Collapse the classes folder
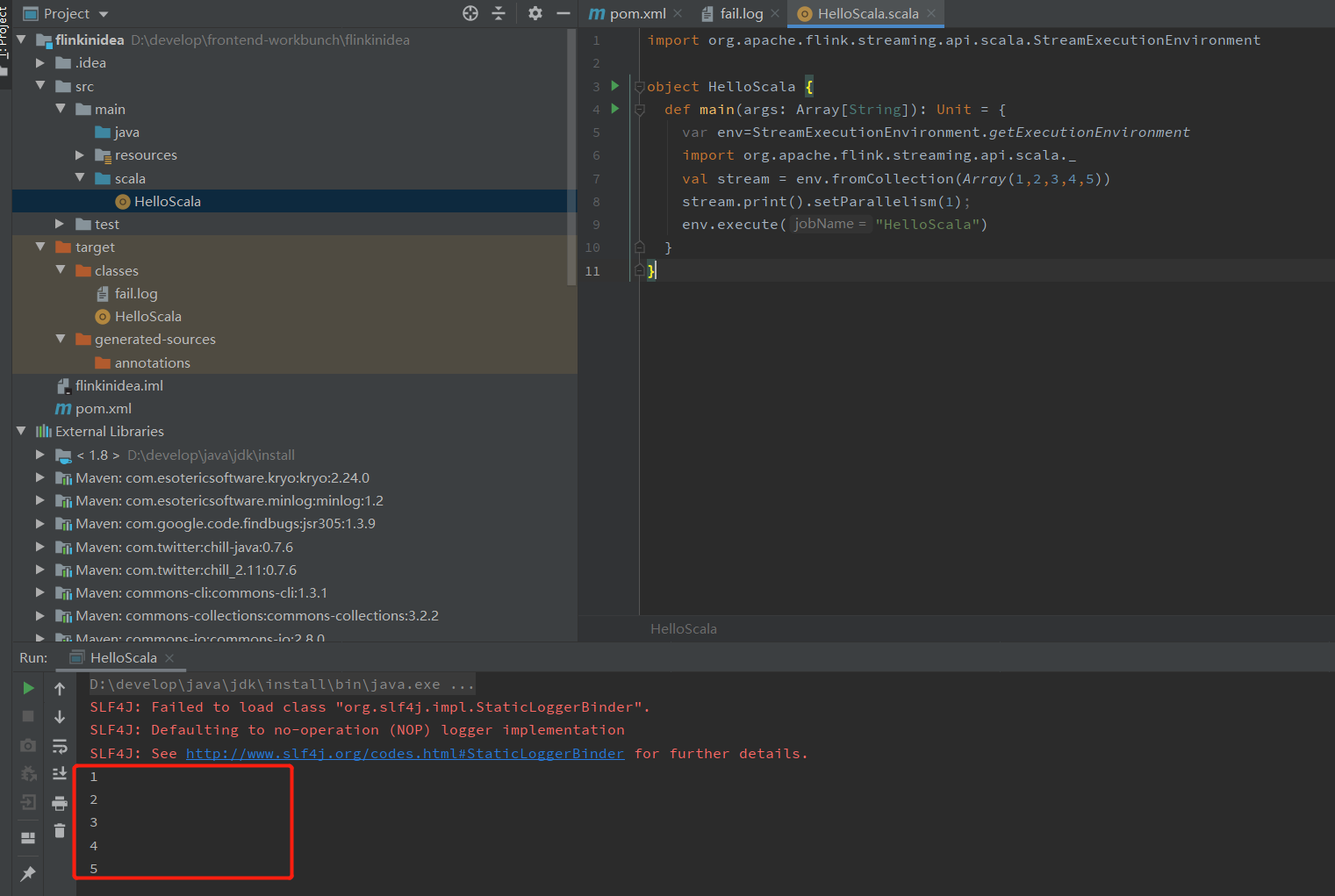Viewport: 1335px width, 896px height. click(61, 270)
